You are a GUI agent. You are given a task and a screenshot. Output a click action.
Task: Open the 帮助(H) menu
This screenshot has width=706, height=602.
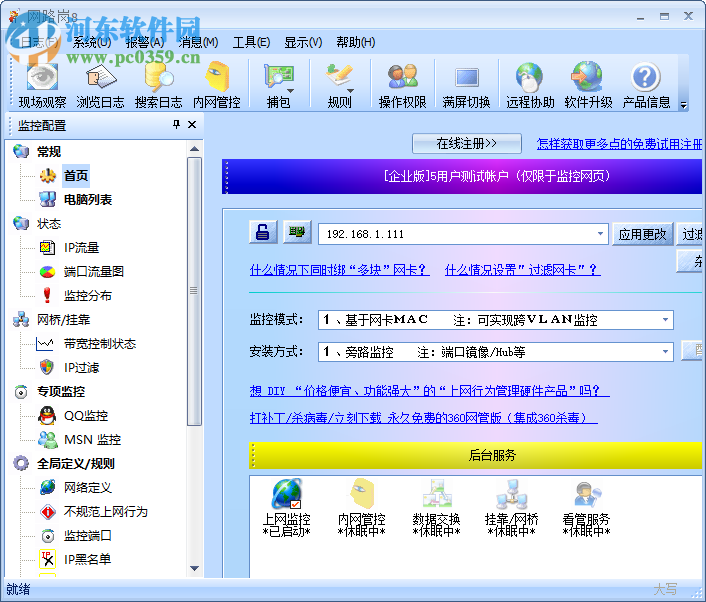click(x=356, y=42)
